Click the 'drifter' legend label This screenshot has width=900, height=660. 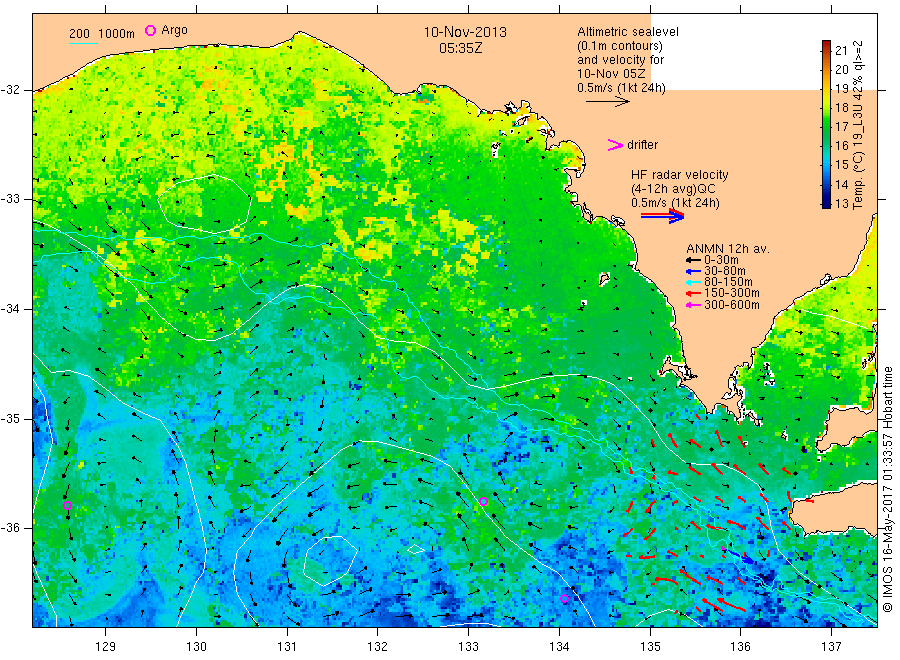pyautogui.click(x=642, y=145)
